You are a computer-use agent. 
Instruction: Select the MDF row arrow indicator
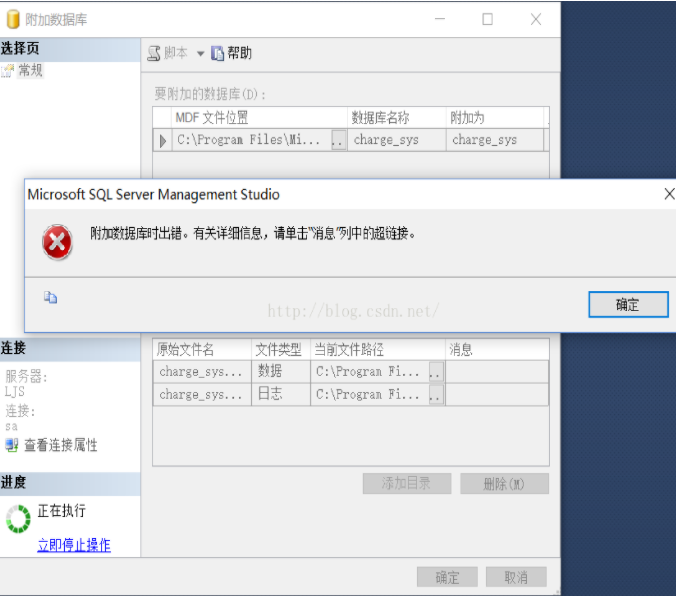point(163,141)
